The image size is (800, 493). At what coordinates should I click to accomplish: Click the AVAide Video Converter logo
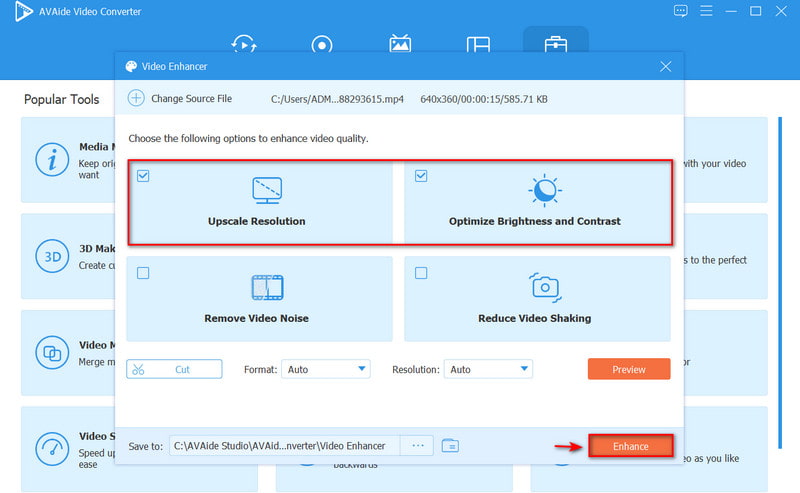pyautogui.click(x=23, y=11)
